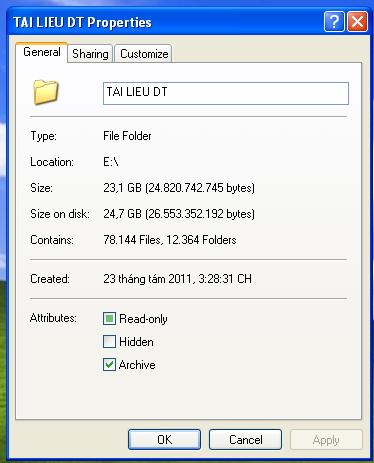Click the yellow folder icon
Viewport: 374px width, 463px height.
click(x=46, y=92)
